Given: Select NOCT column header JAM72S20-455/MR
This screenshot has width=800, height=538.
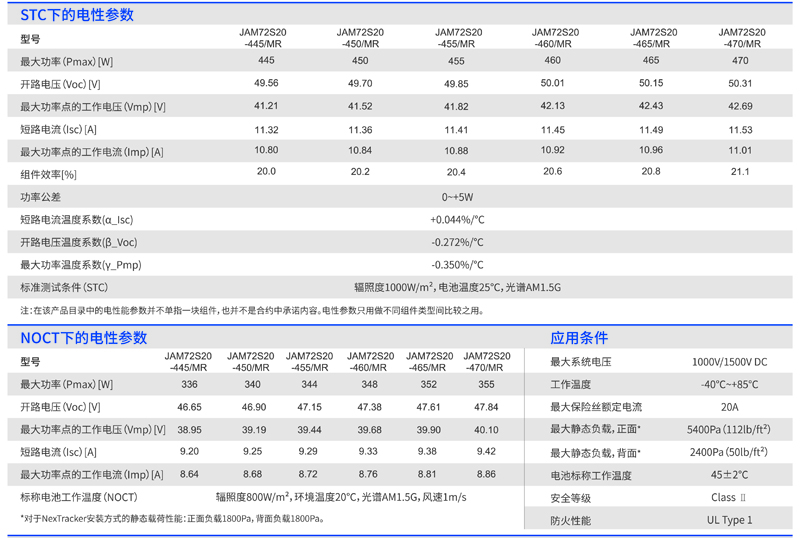Looking at the screenshot, I should (x=309, y=362).
